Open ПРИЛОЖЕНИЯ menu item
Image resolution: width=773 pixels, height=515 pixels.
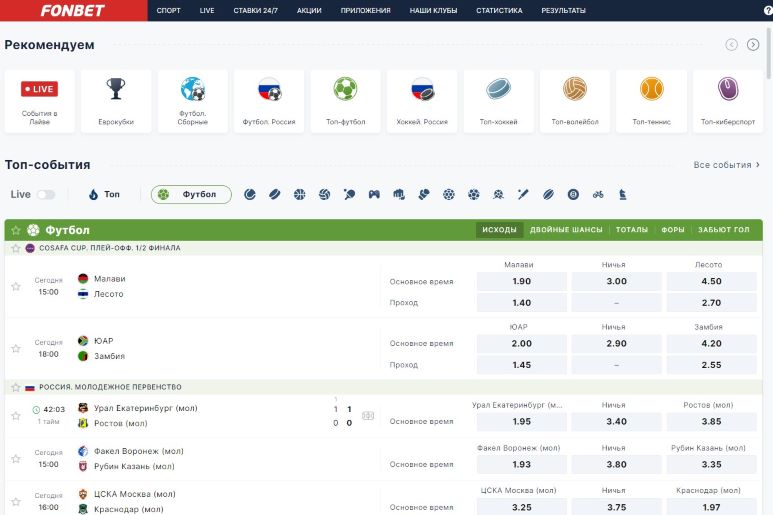365,10
